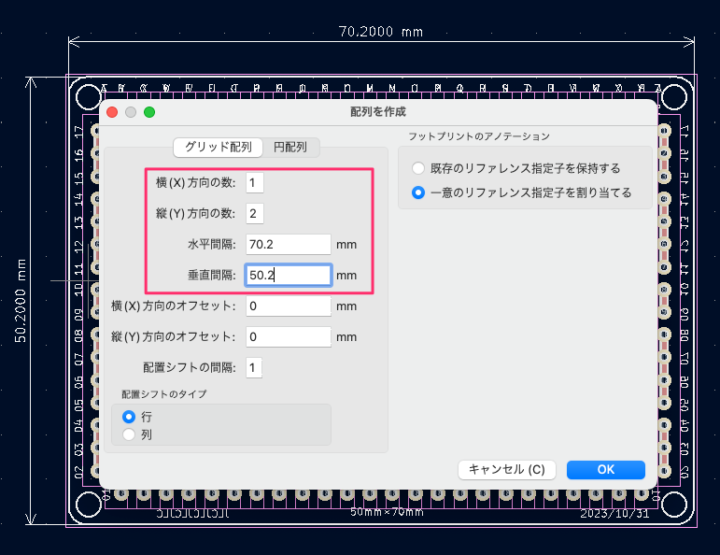Close the dialog with red button
This screenshot has width=720, height=555.
coord(112,112)
